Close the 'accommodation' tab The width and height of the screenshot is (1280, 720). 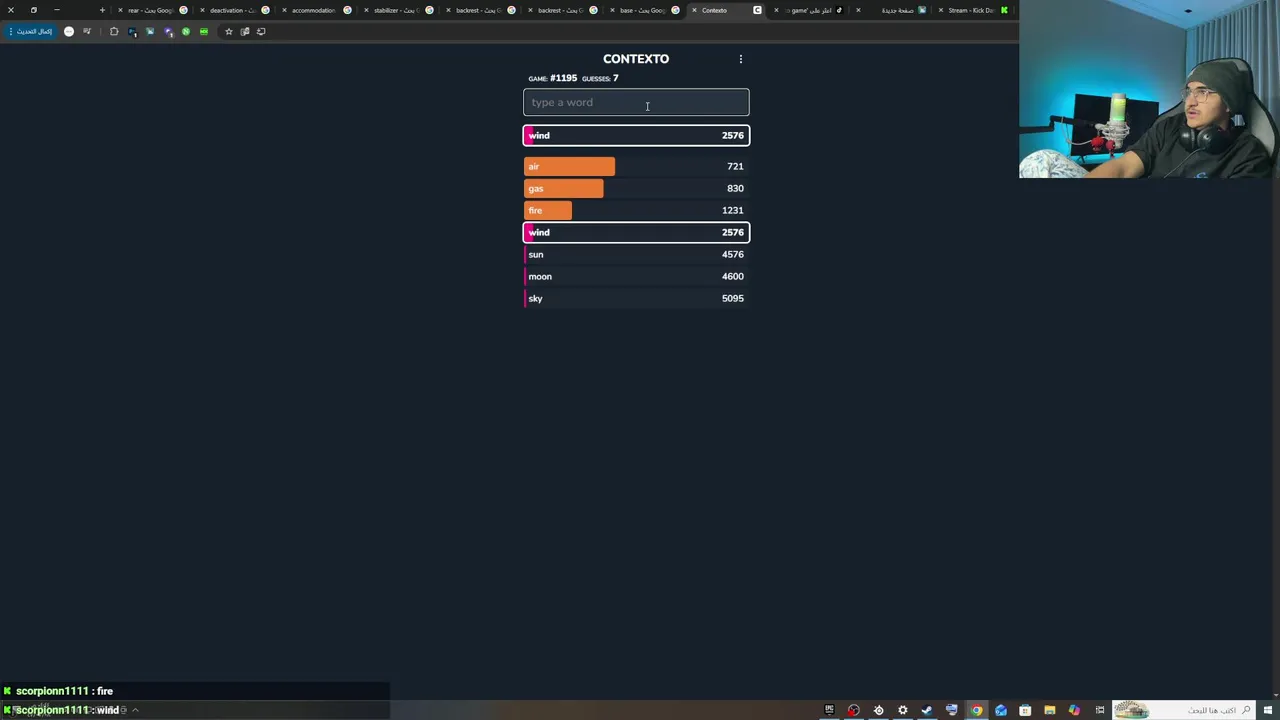coord(284,10)
